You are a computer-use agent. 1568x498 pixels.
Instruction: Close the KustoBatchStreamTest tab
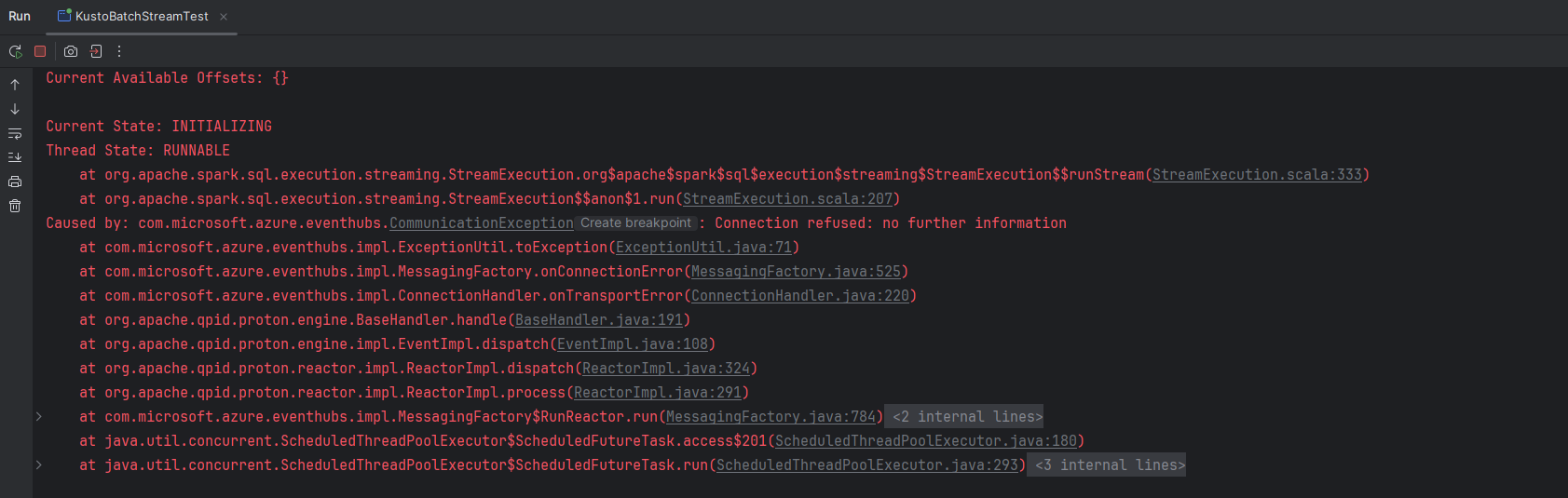pos(224,17)
